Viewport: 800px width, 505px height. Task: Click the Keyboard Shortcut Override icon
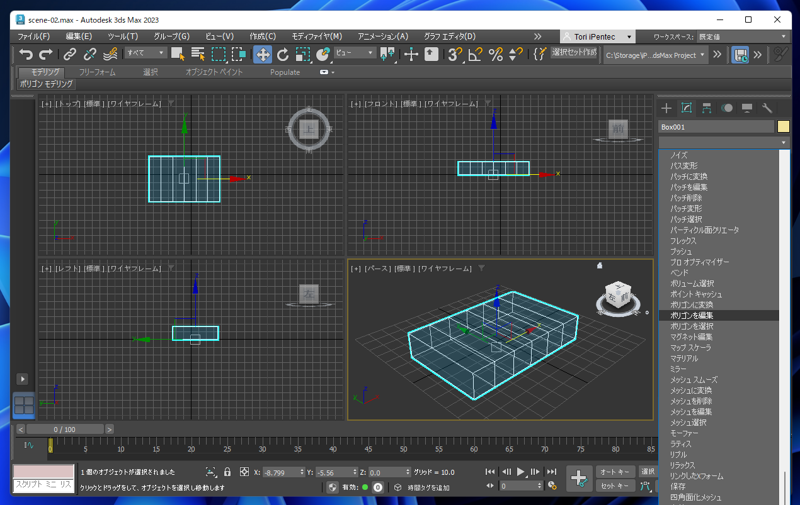432,54
